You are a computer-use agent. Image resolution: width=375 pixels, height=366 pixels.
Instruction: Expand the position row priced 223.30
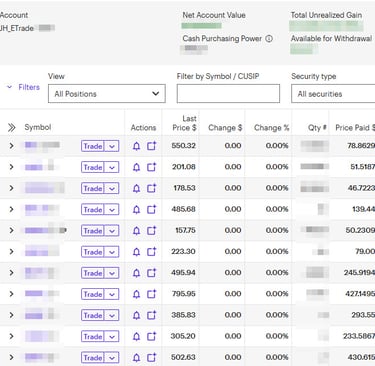(11, 252)
